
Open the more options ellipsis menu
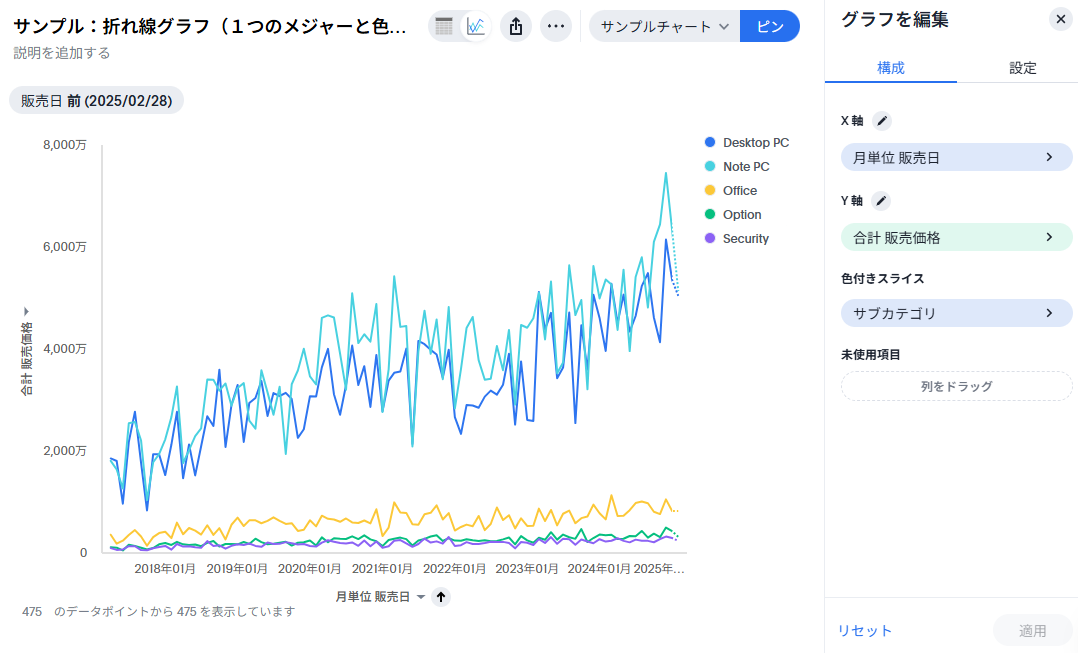click(x=556, y=26)
